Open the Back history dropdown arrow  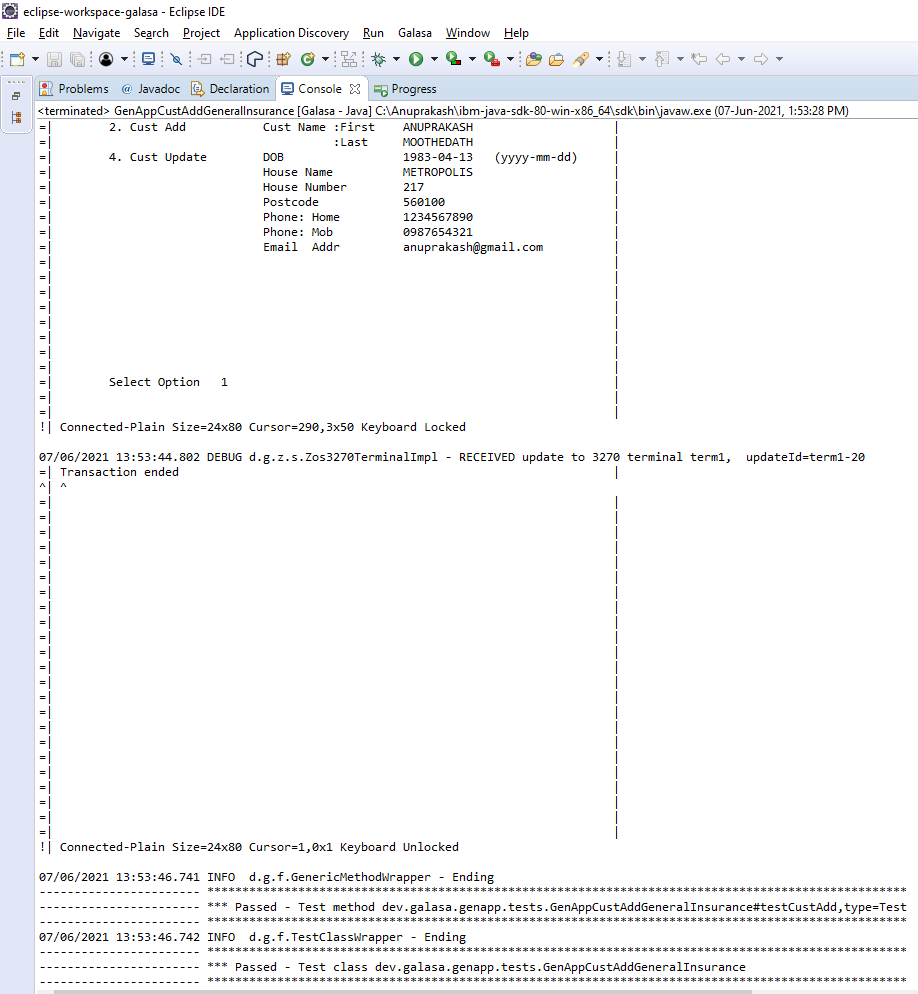tap(741, 59)
